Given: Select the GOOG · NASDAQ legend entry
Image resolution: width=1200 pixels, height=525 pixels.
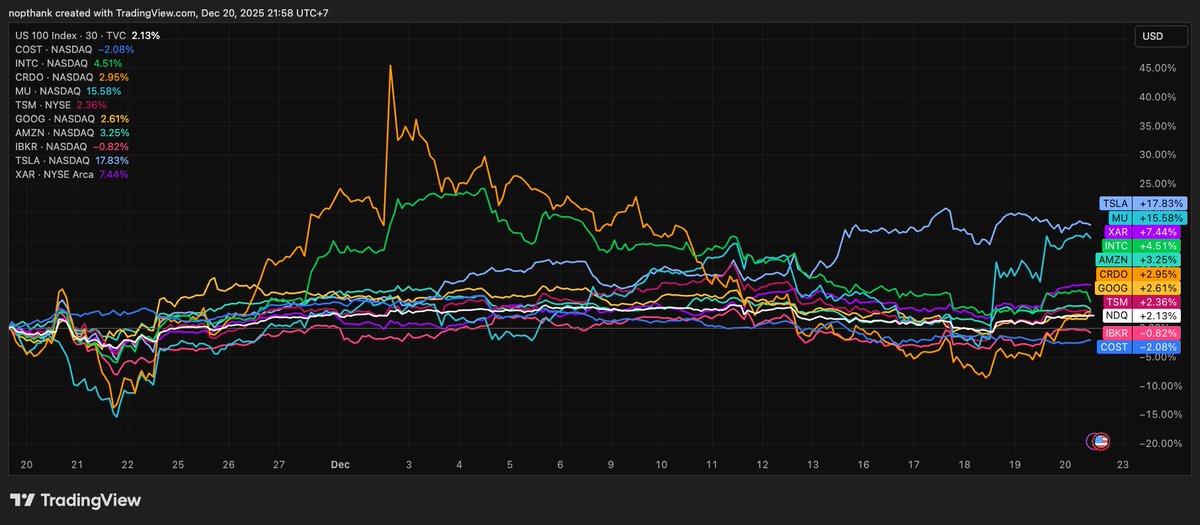Looking at the screenshot, I should [x=72, y=119].
